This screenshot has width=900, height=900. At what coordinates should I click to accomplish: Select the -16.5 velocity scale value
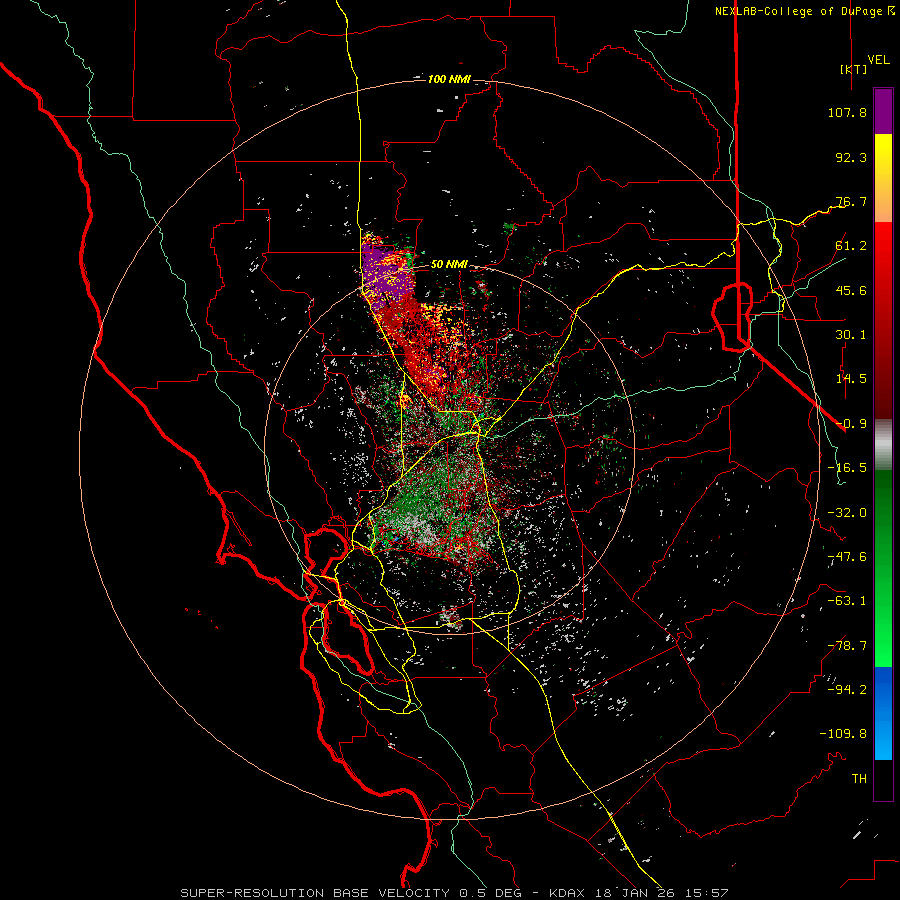tap(847, 468)
